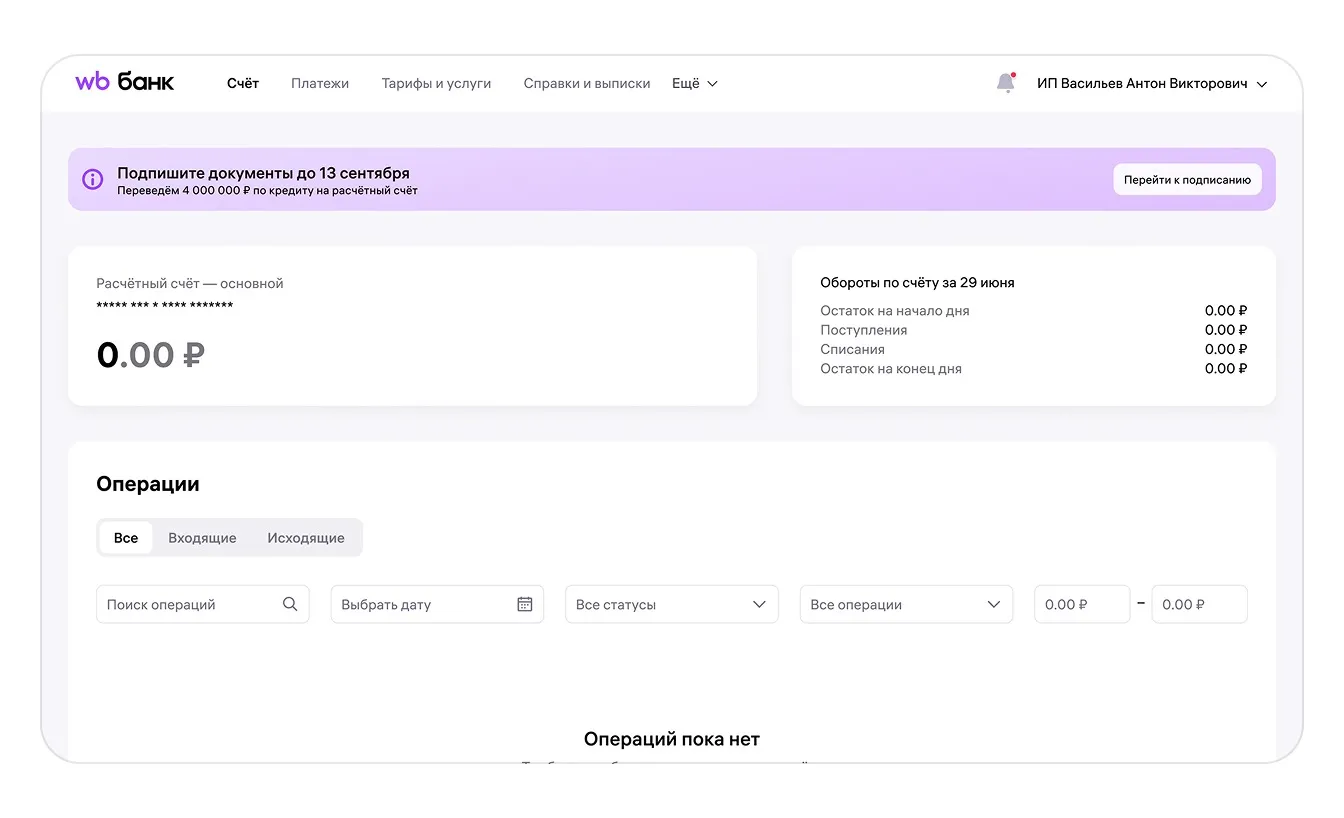Click chevron beside ИП Васильев Антон Викторович
The width and height of the screenshot is (1344, 818).
1262,85
